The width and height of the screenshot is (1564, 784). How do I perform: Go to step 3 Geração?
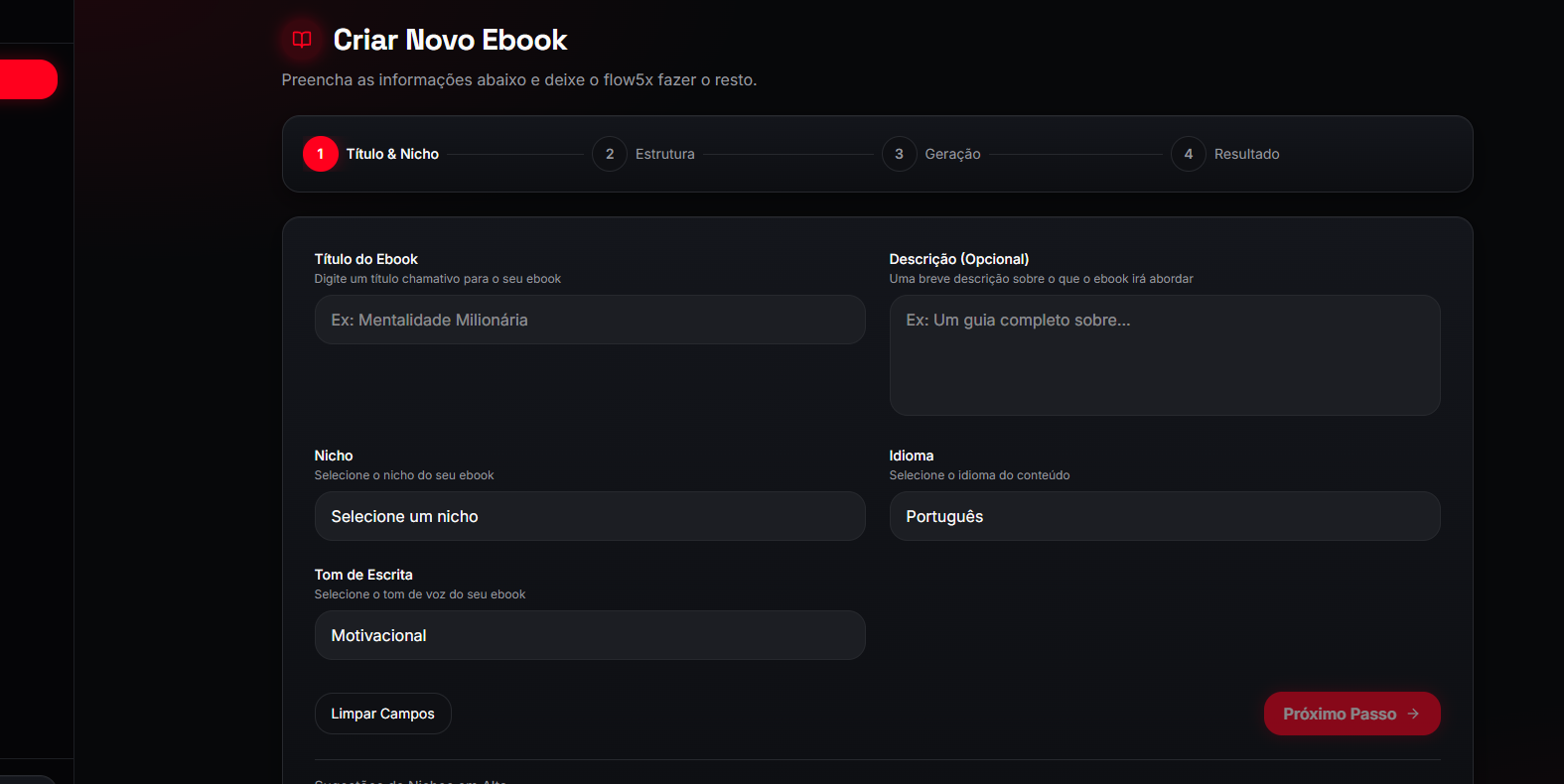[x=931, y=154]
